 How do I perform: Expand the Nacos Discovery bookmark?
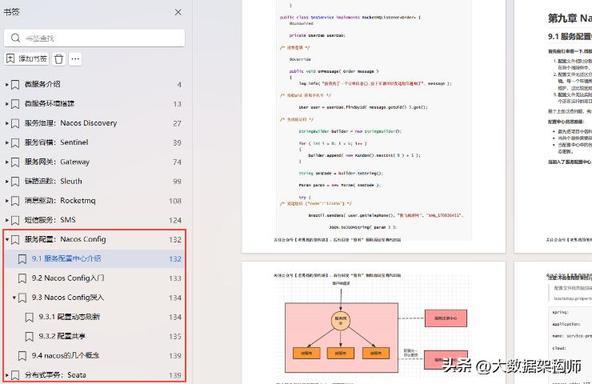click(6, 123)
